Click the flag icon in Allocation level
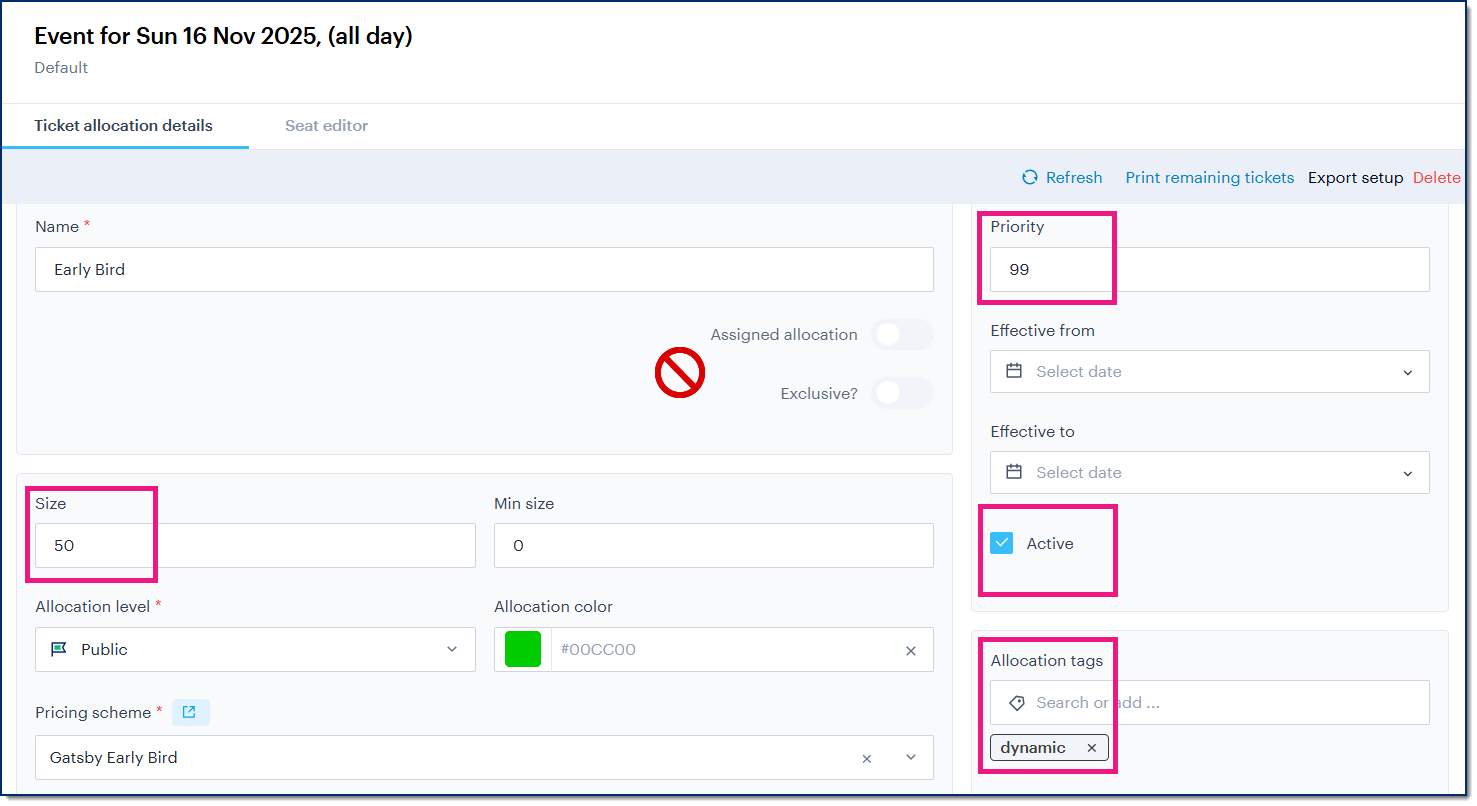The height and width of the screenshot is (806, 1477). tap(59, 649)
